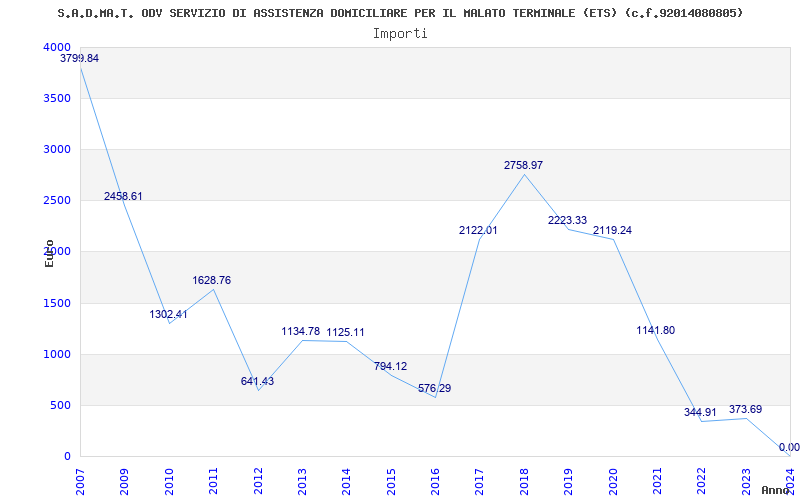Select the 1500 y-axis tick label
This screenshot has height=500, width=800.
tap(57, 303)
